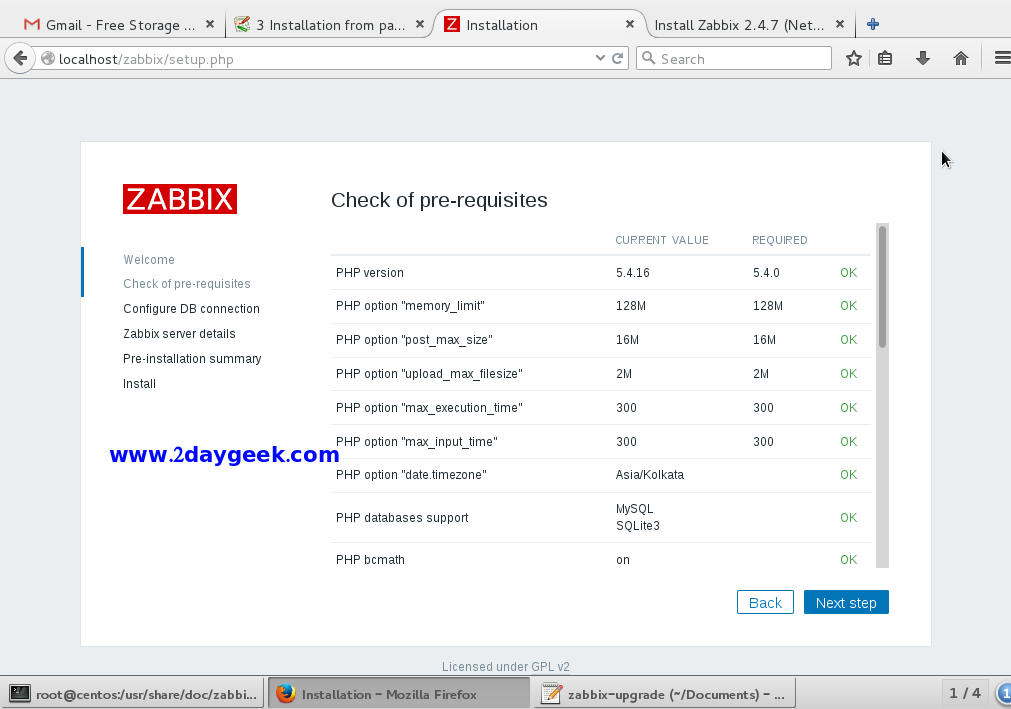Click the PHP databases support row label
1011x709 pixels.
402,518
